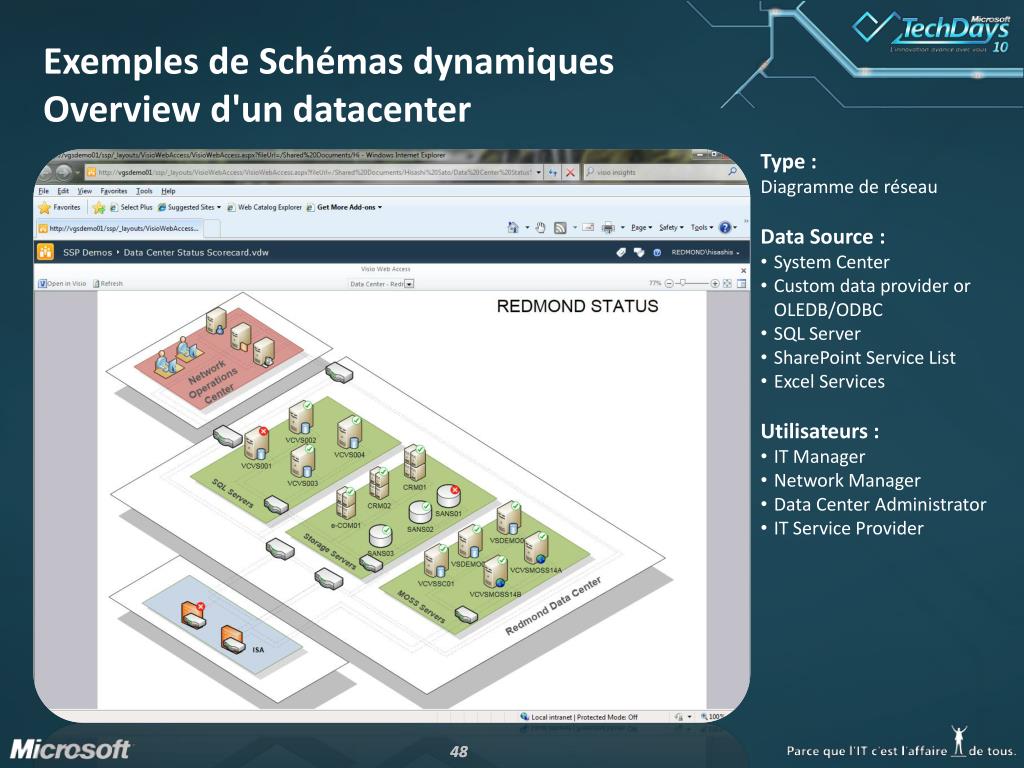This screenshot has width=1024, height=768.
Task: Click the fit page to view icon
Action: pos(728,283)
